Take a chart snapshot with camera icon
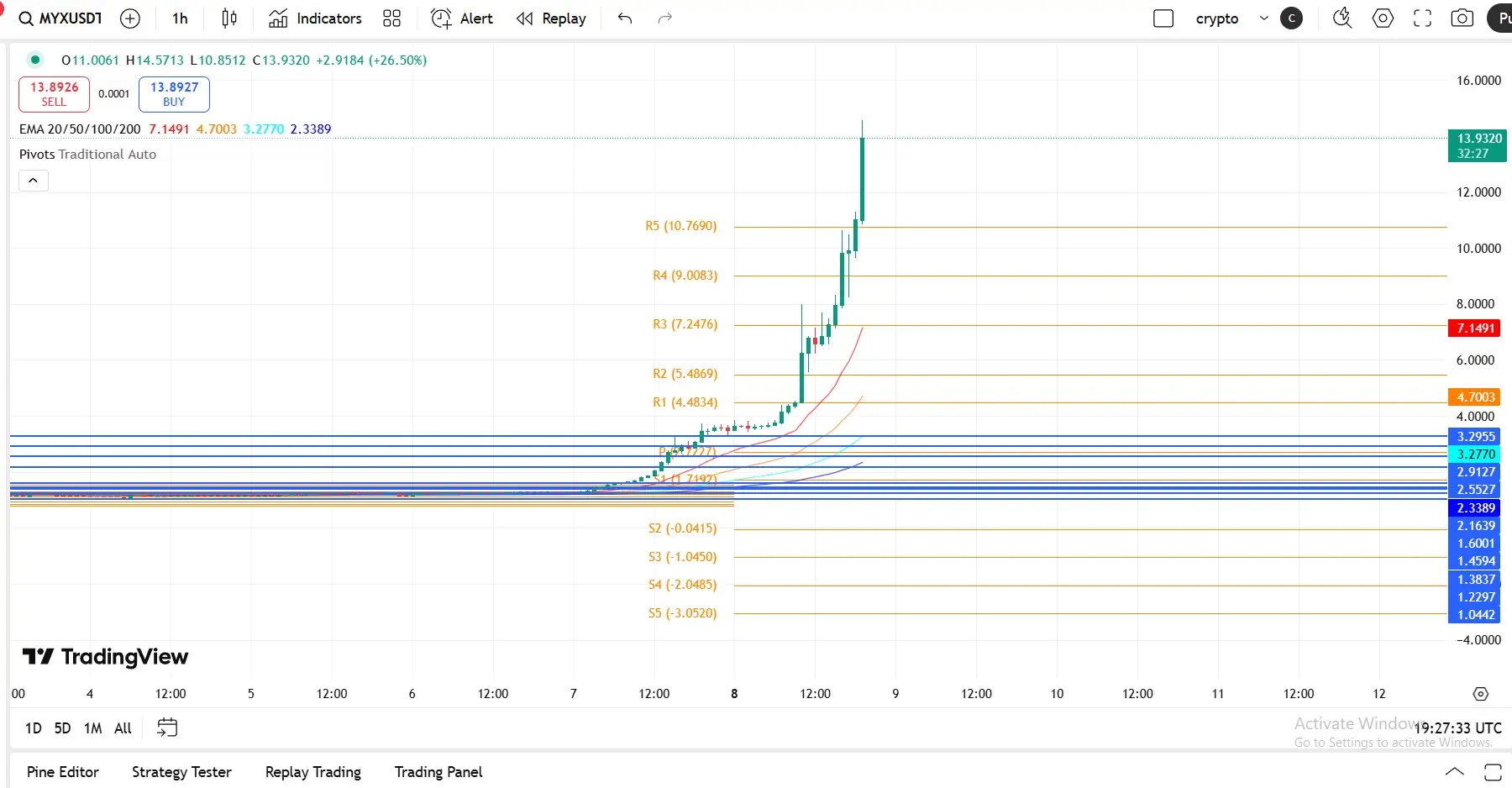1512x788 pixels. click(1462, 18)
